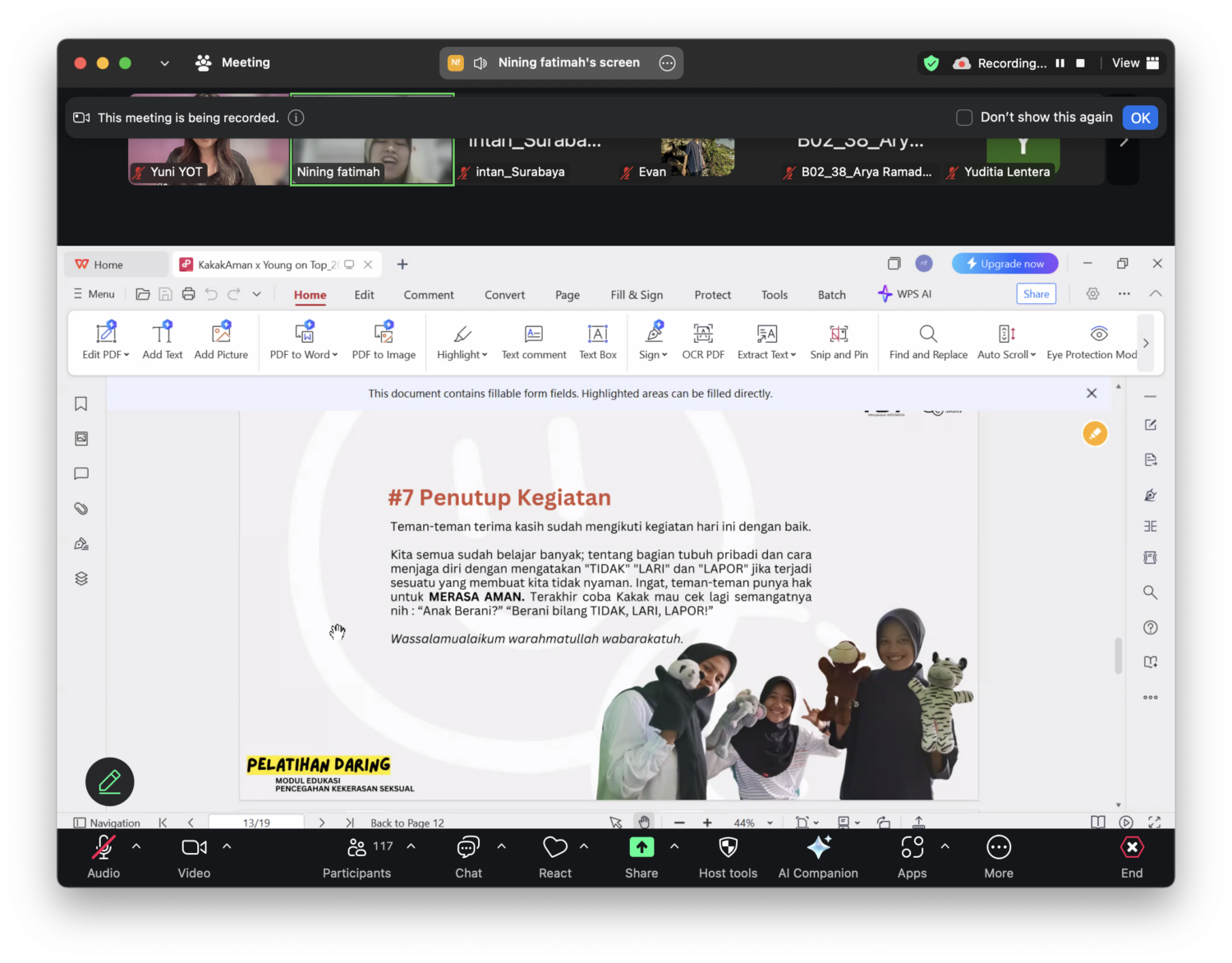Expand Audio options caret
Screen dimensions: 1232x963
(136, 846)
